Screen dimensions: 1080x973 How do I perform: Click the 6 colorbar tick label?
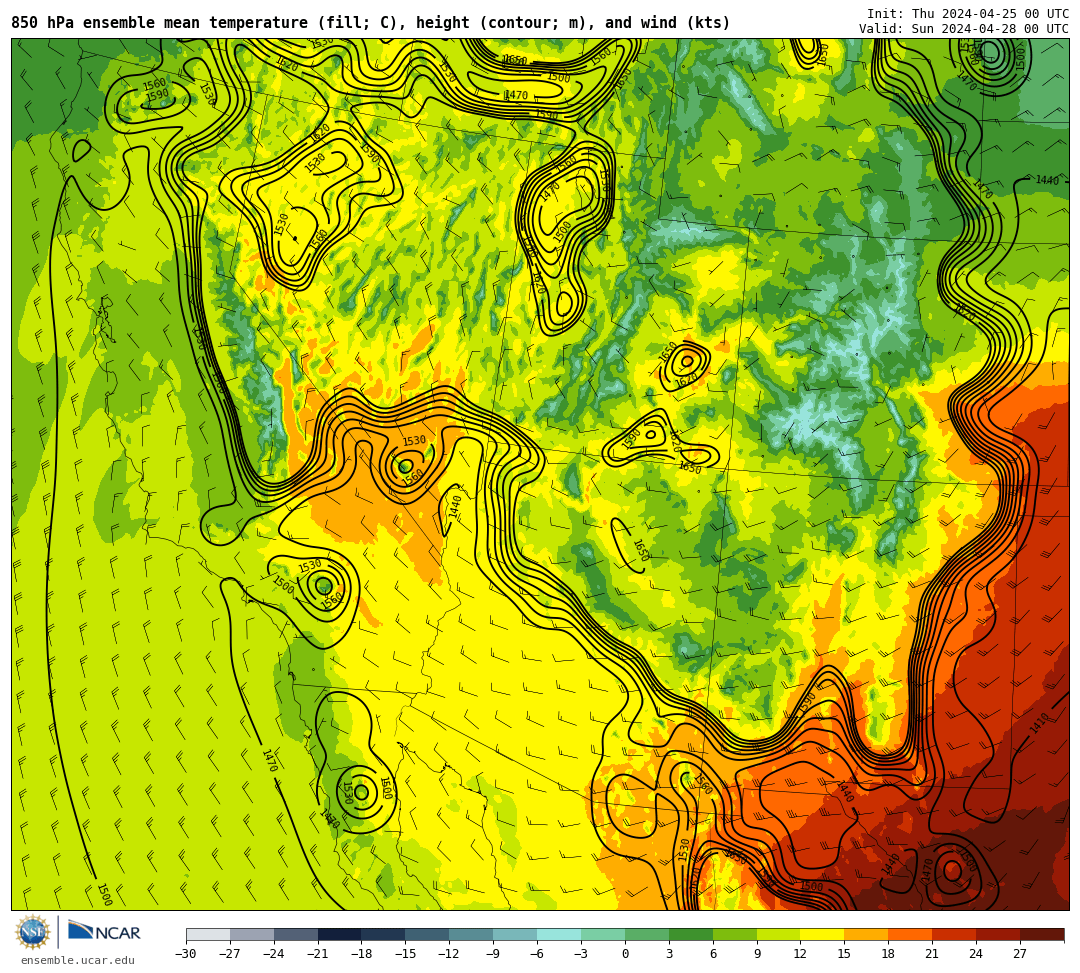(x=713, y=954)
